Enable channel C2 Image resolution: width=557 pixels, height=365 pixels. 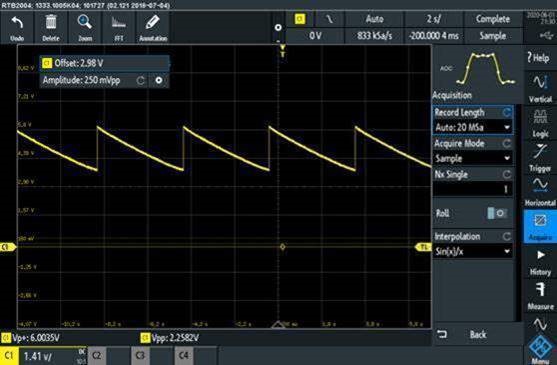96,356
